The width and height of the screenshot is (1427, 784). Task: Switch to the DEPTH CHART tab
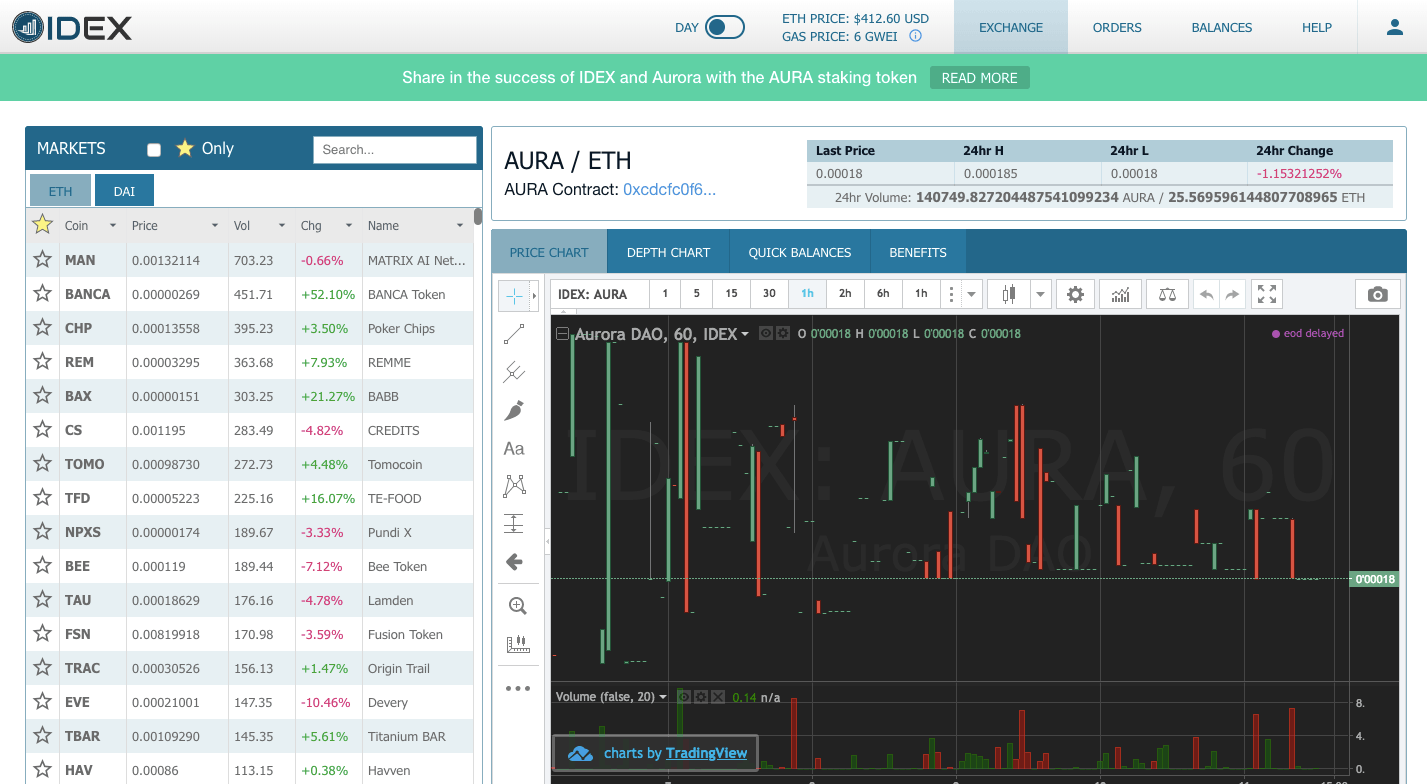click(667, 252)
